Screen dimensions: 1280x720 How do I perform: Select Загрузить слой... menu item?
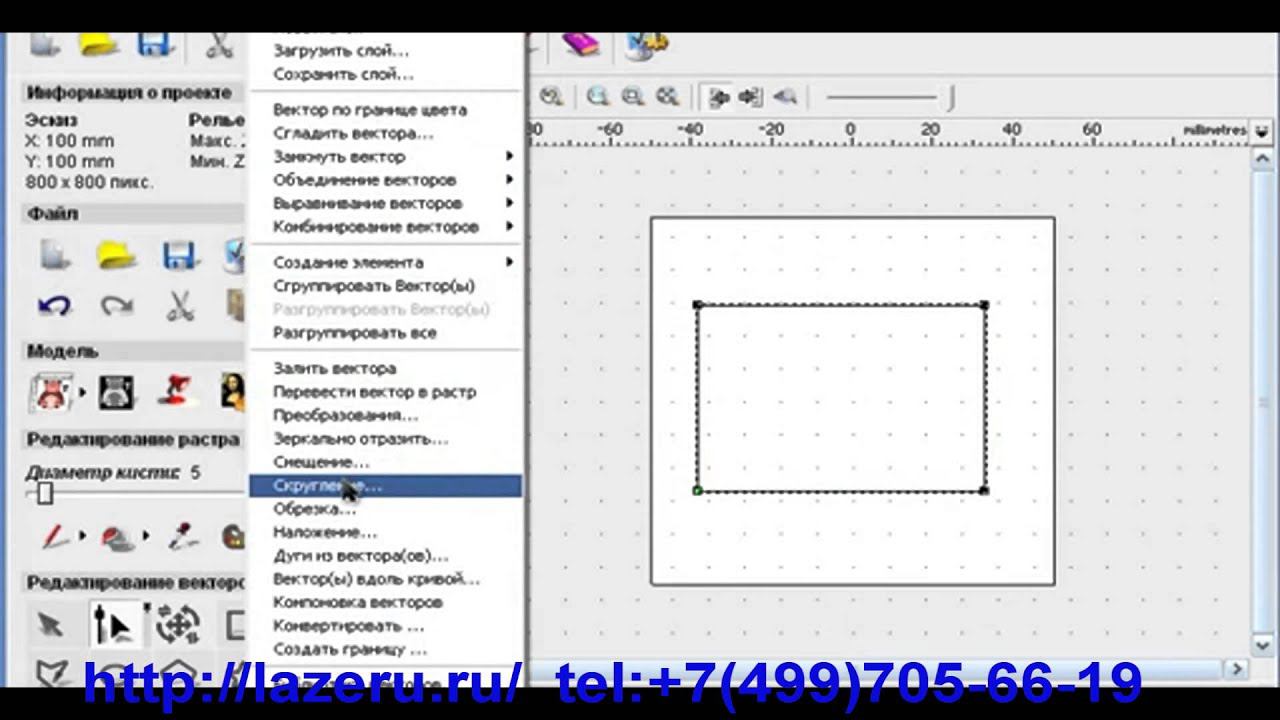point(385,50)
